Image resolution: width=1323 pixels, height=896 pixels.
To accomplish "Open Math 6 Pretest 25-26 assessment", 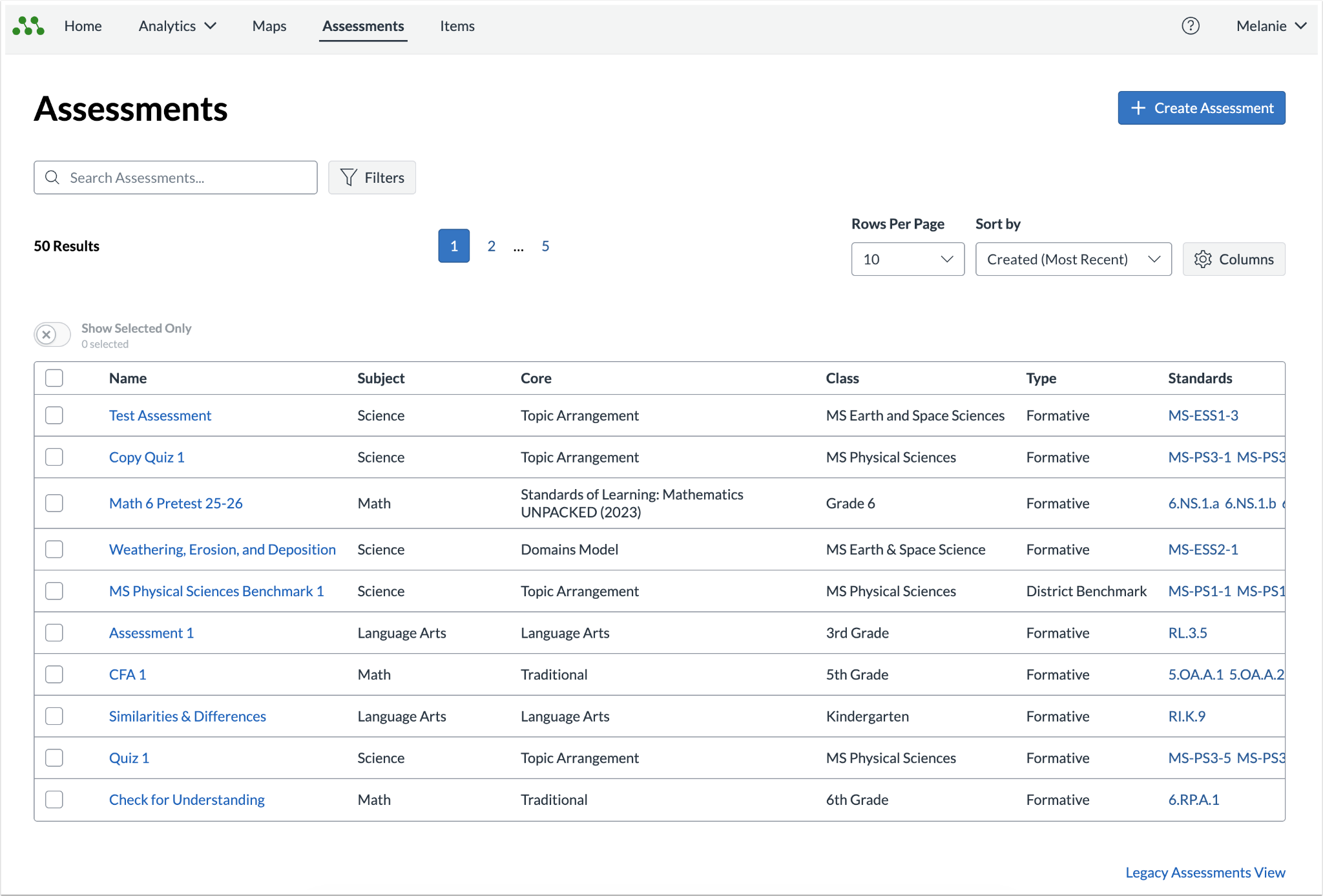I will (176, 503).
